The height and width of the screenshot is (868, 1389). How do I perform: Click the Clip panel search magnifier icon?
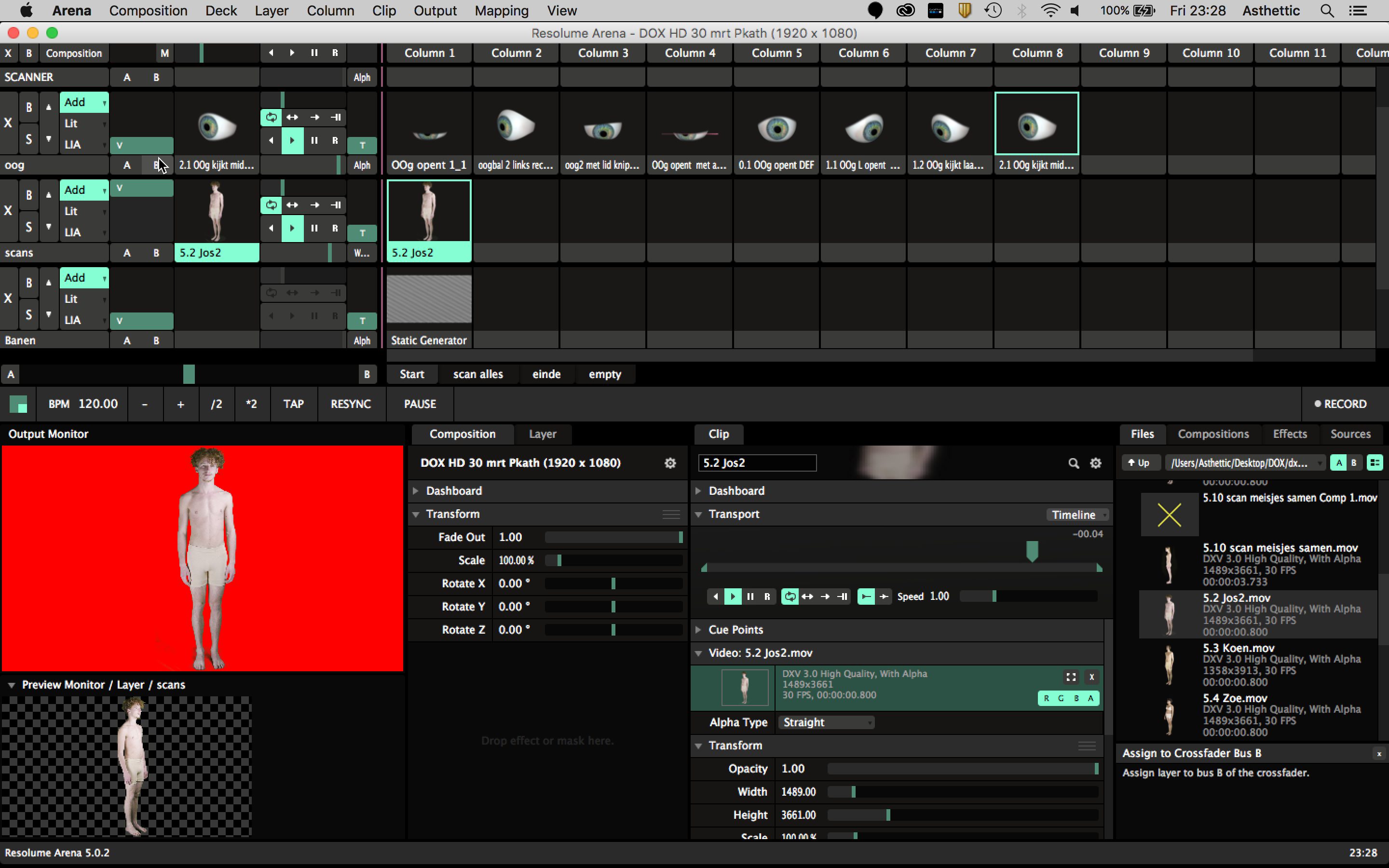coord(1073,463)
